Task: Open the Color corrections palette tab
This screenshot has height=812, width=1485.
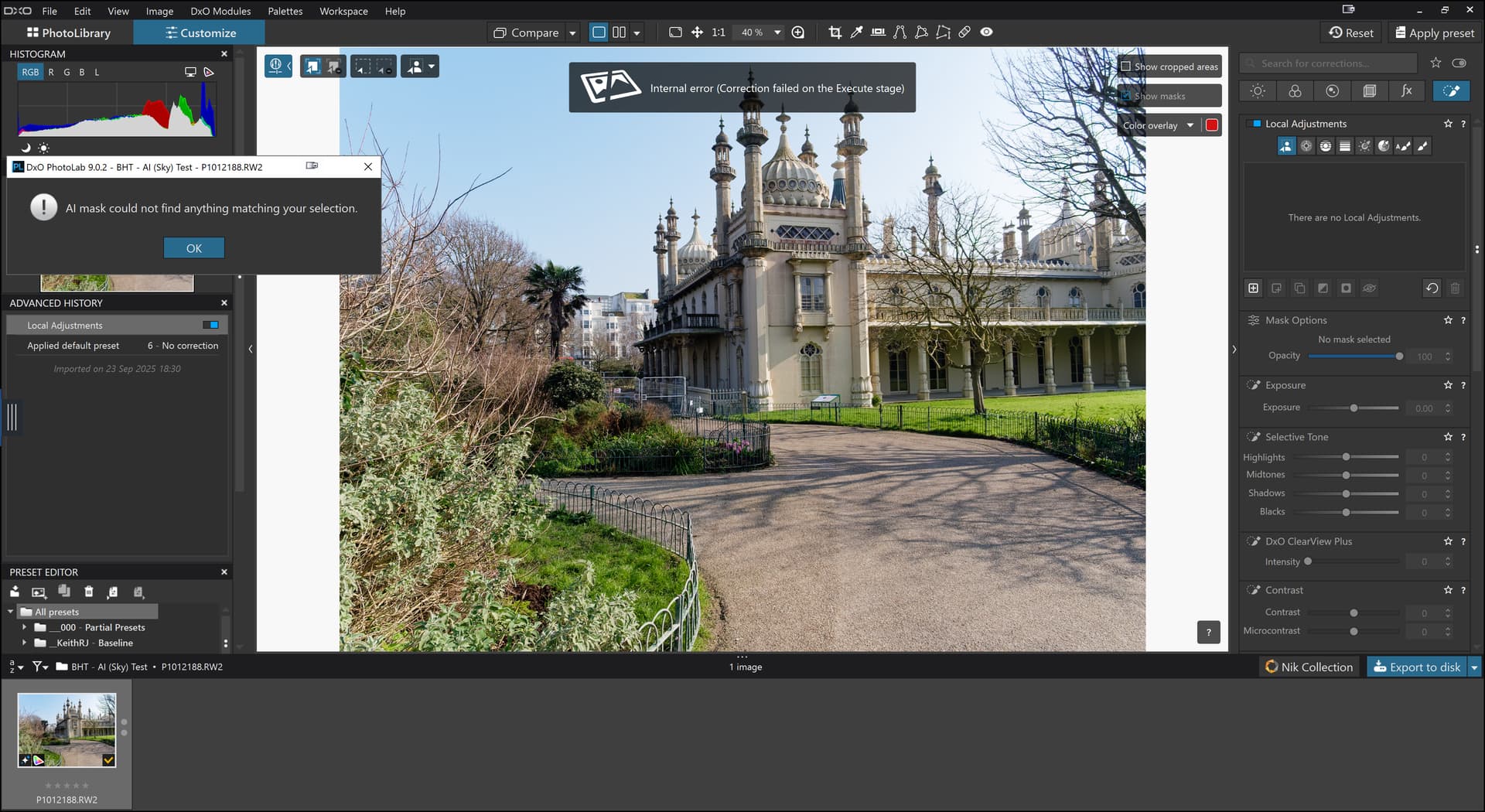Action: tap(1295, 91)
